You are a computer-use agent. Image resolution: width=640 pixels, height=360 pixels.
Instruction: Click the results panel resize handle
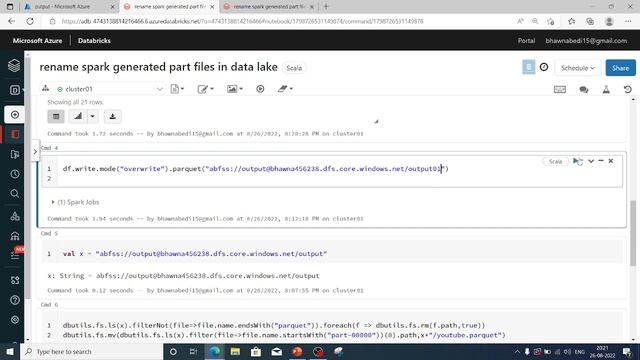click(x=376, y=121)
